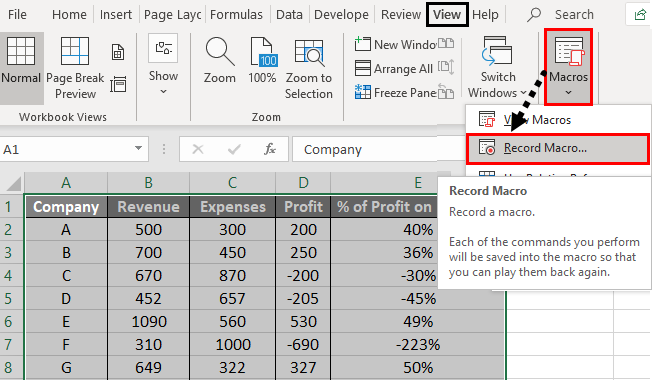Click percentage cell with 40%
Screen dimensions: 652x380
click(384, 229)
